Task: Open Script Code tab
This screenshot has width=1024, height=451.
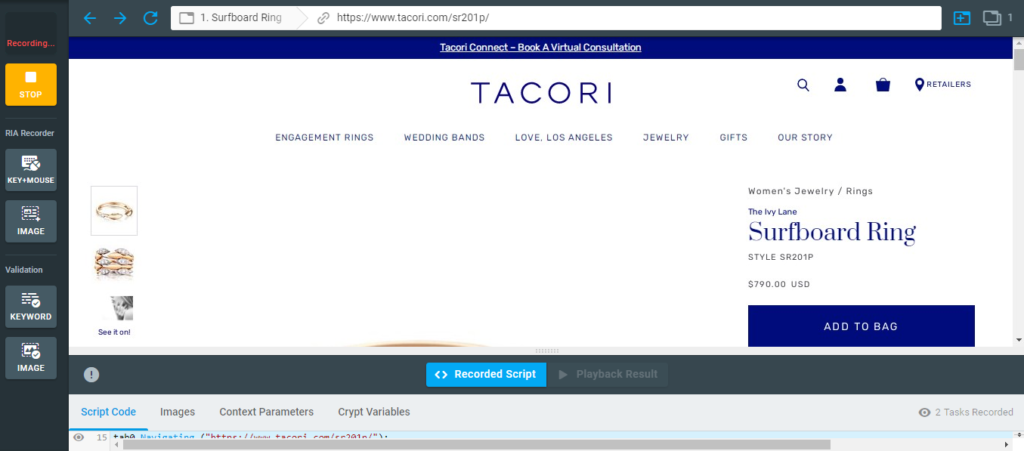Action: click(108, 412)
